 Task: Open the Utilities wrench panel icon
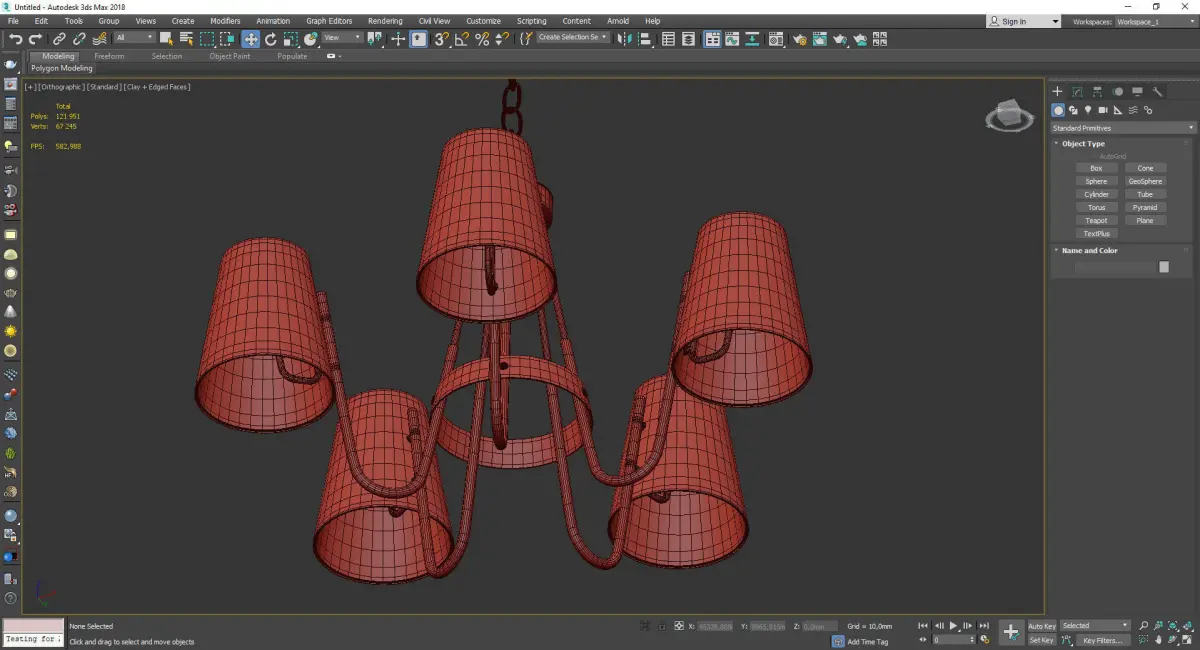coord(1158,91)
